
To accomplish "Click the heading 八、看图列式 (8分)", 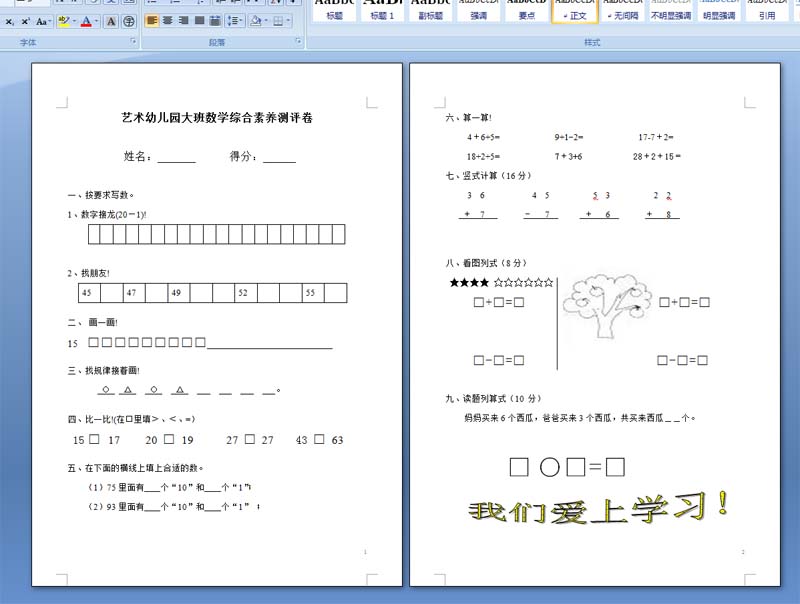I will (x=486, y=263).
